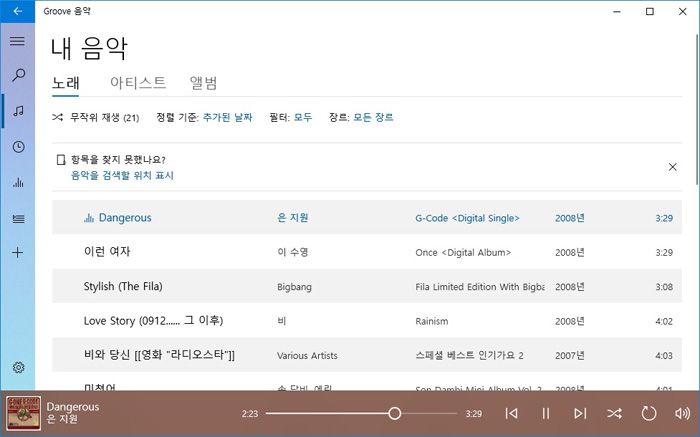The height and width of the screenshot is (437, 700).
Task: Click artist 이 수영
Action: (x=293, y=252)
